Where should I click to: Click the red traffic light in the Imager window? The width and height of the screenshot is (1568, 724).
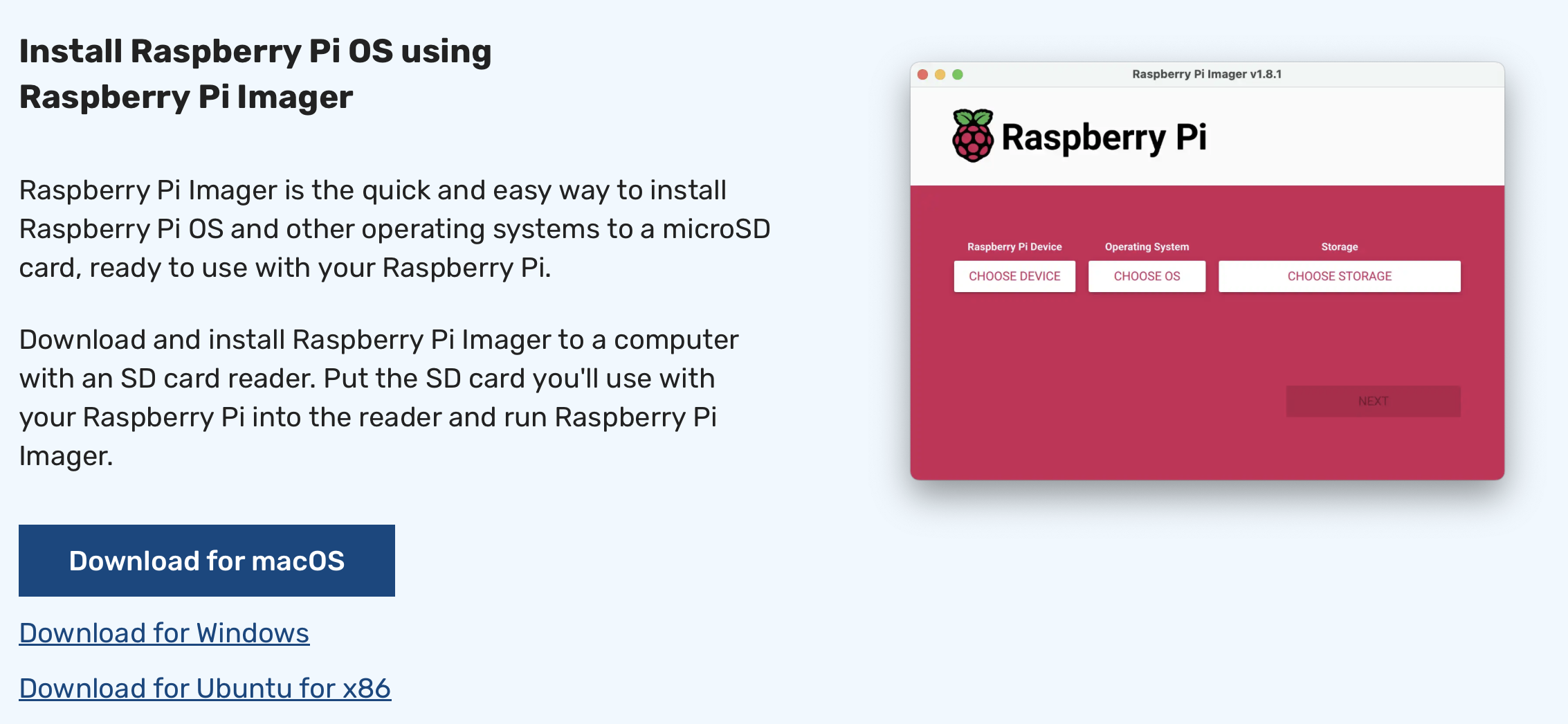tap(922, 74)
